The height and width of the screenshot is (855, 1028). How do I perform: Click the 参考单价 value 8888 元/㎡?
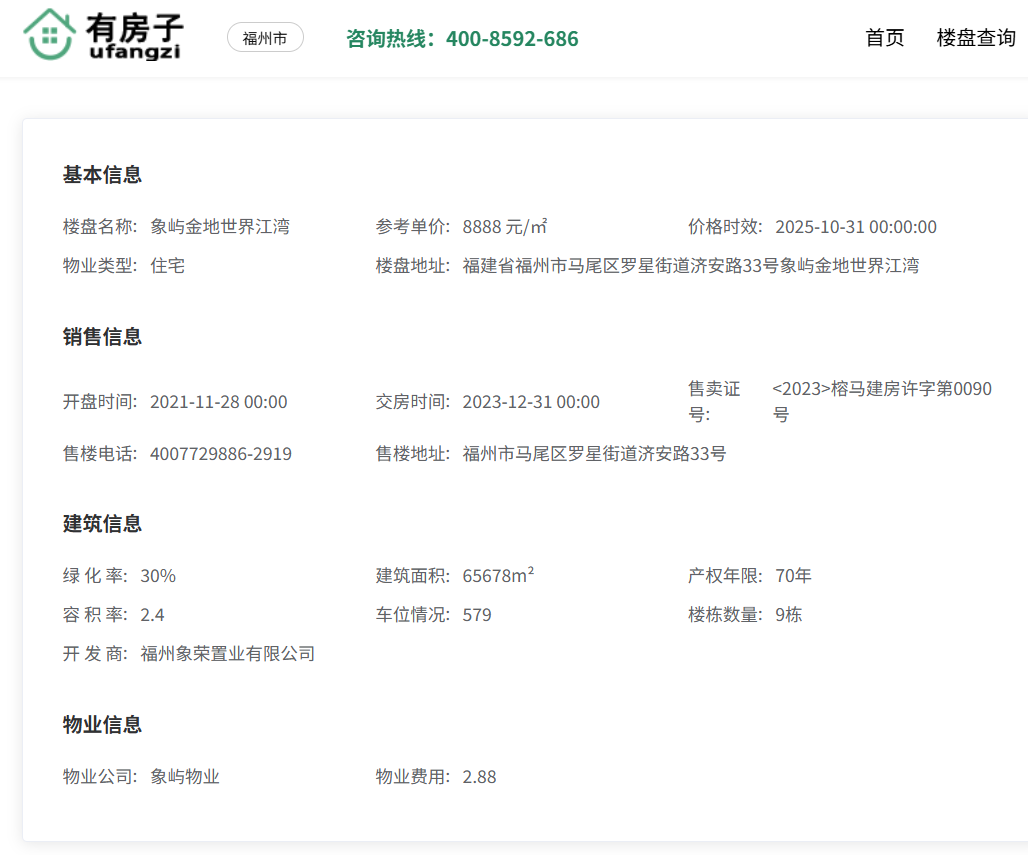(x=505, y=227)
